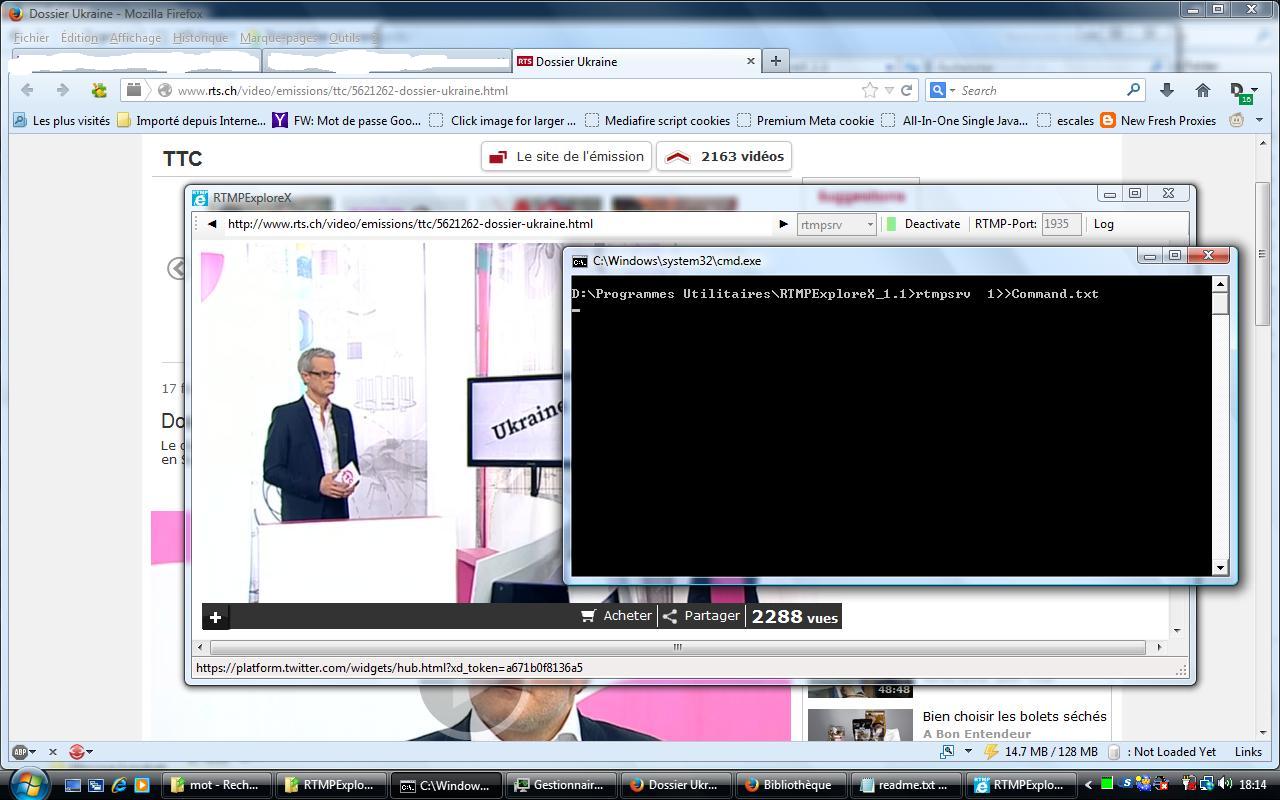The image size is (1280, 800).
Task: Open the Outils menu
Action: point(344,38)
